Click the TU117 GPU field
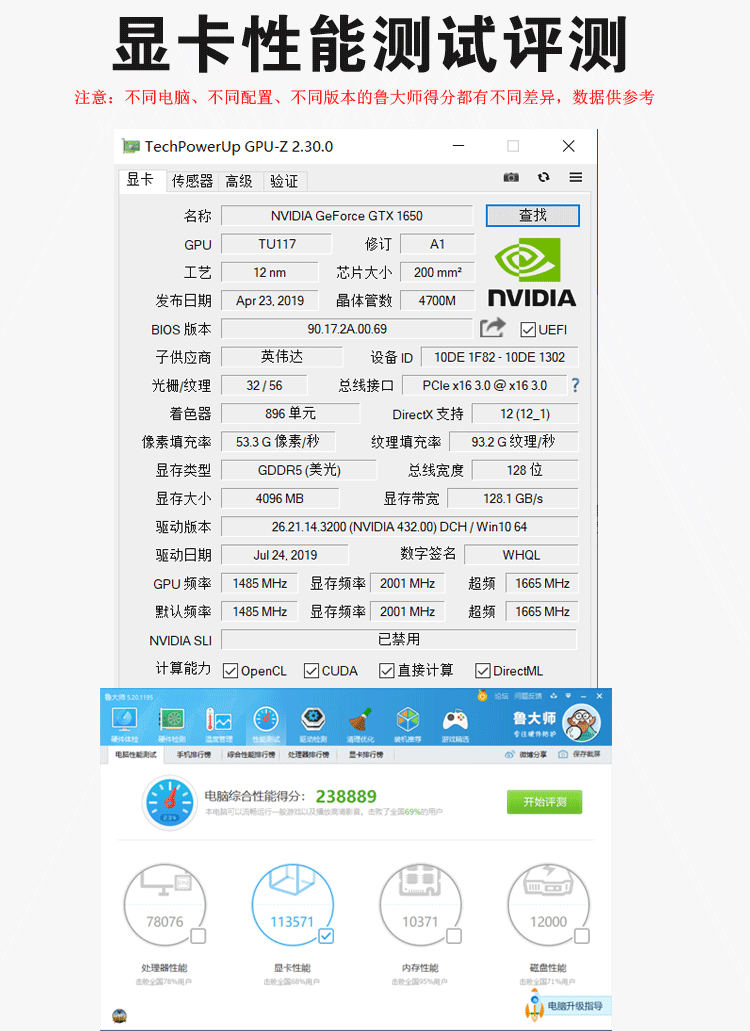The image size is (750, 1031). [x=277, y=244]
